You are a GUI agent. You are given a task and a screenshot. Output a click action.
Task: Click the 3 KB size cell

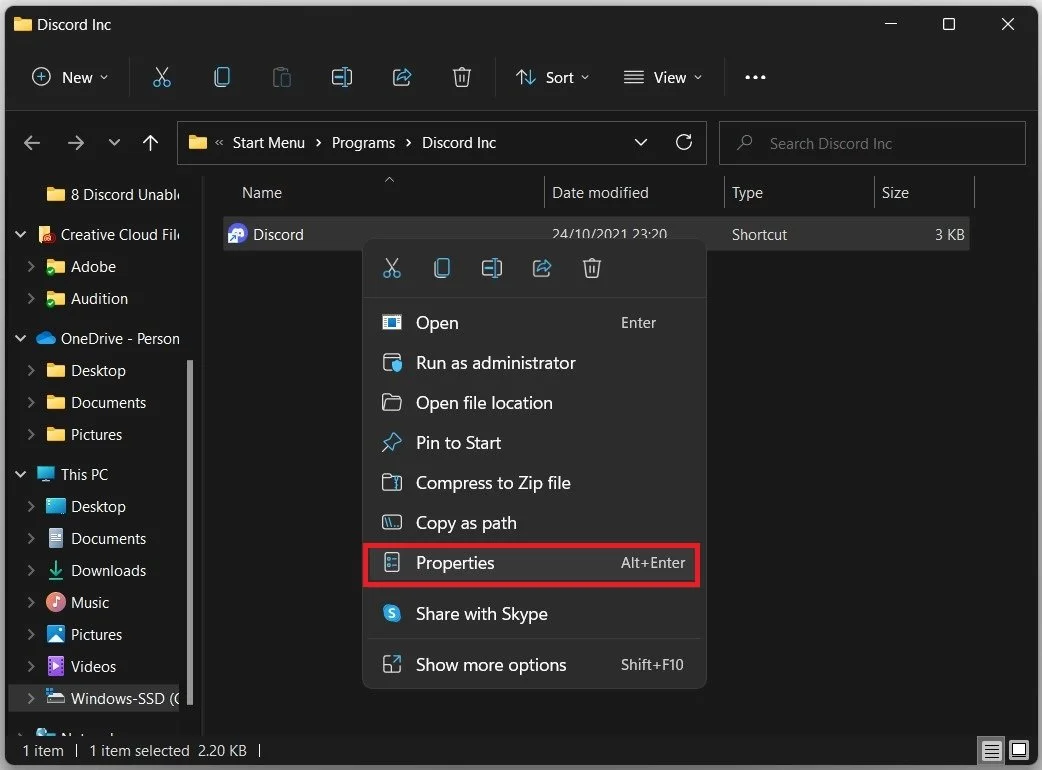tap(950, 235)
